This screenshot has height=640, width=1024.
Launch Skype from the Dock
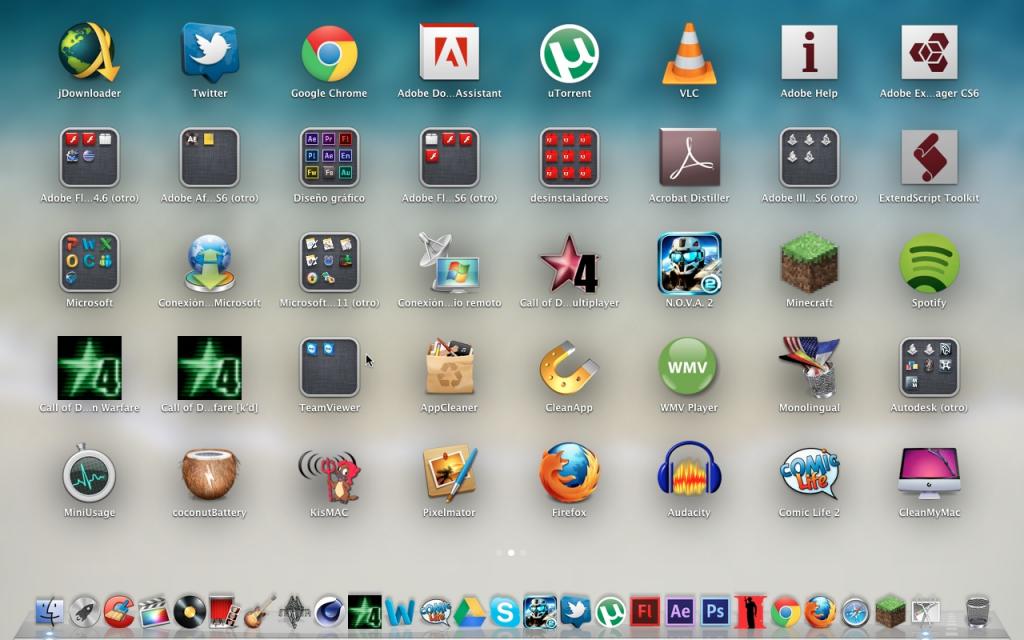[504, 613]
